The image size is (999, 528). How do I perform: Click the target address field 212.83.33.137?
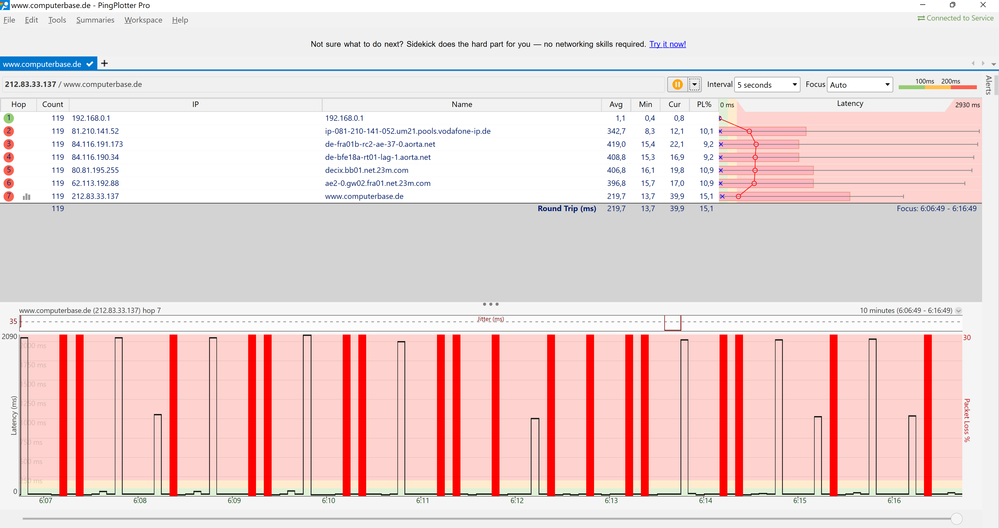(331, 84)
